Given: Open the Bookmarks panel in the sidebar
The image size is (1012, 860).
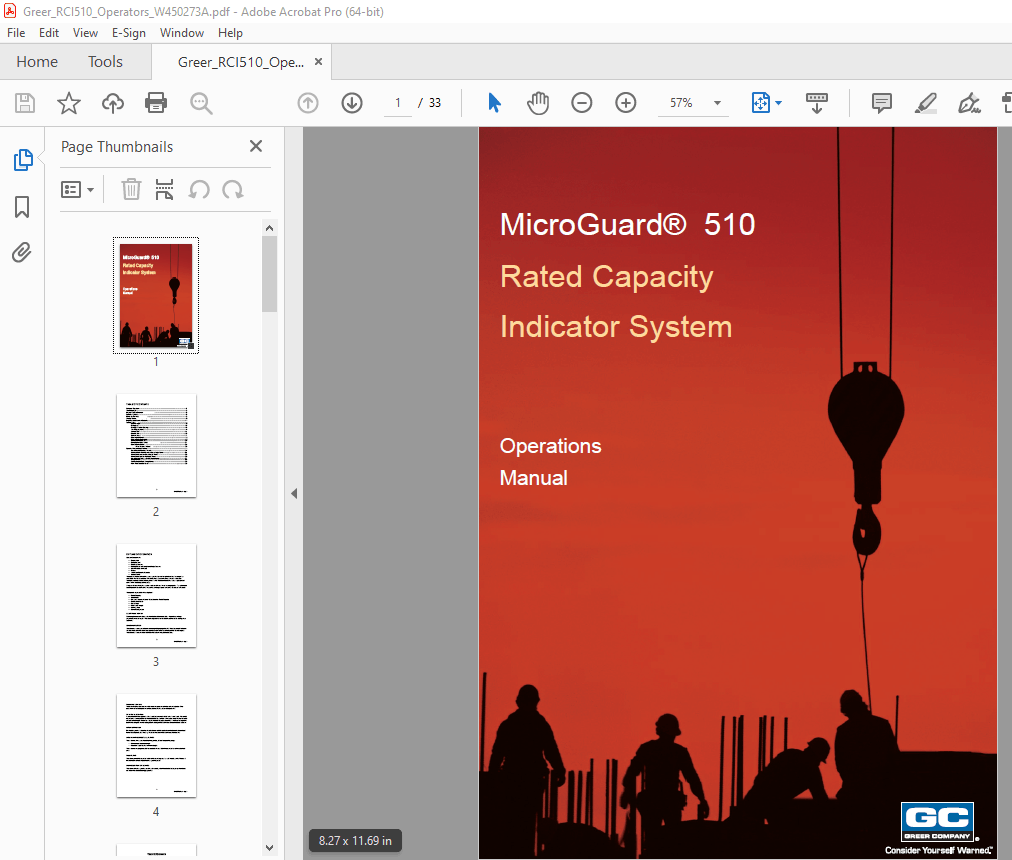Looking at the screenshot, I should coord(22,206).
